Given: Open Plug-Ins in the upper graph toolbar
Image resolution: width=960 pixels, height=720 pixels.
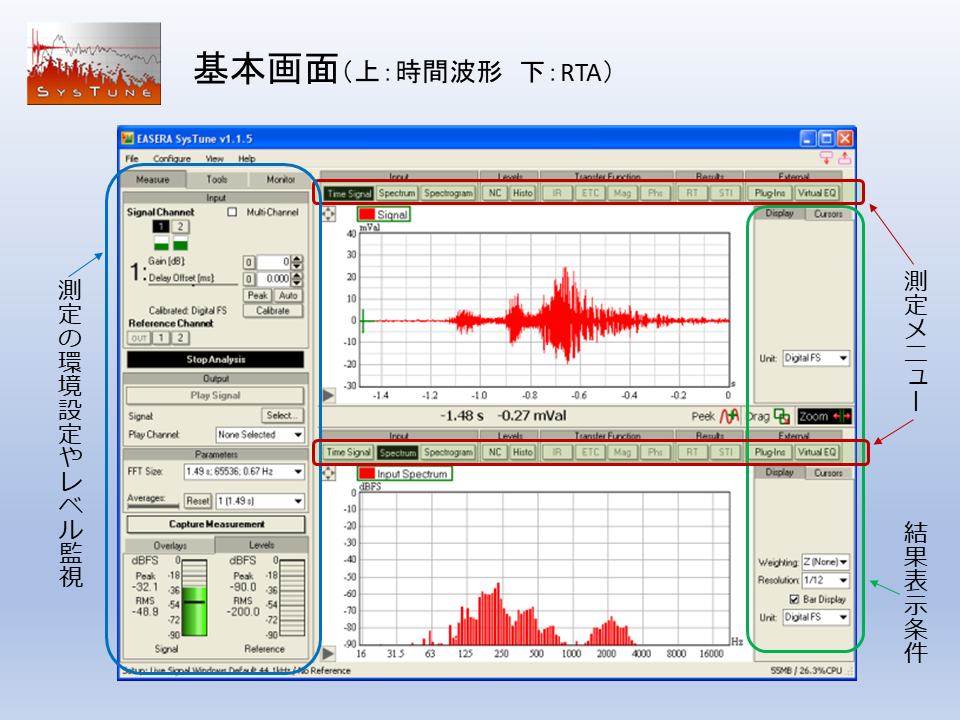Looking at the screenshot, I should coord(770,193).
